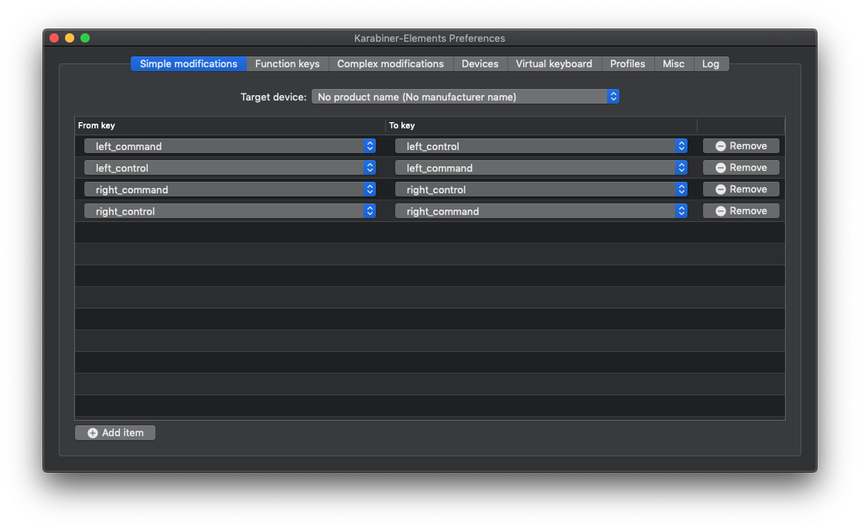This screenshot has height=529, width=860.
Task: Open the right_control From key dropdown
Action: [x=230, y=211]
